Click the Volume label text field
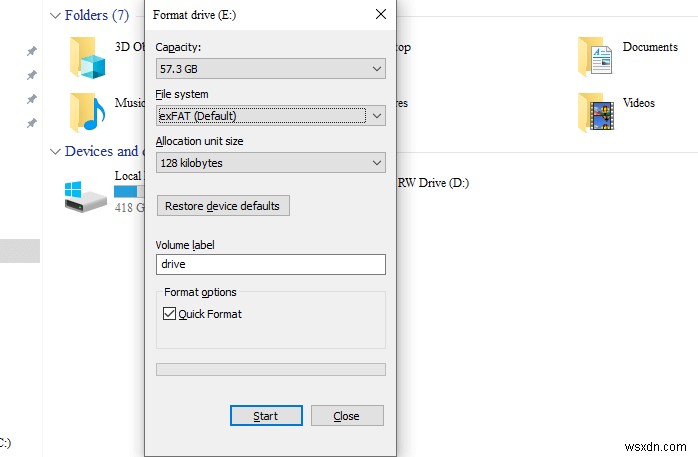Viewport: 698px width, 457px height. click(x=270, y=264)
